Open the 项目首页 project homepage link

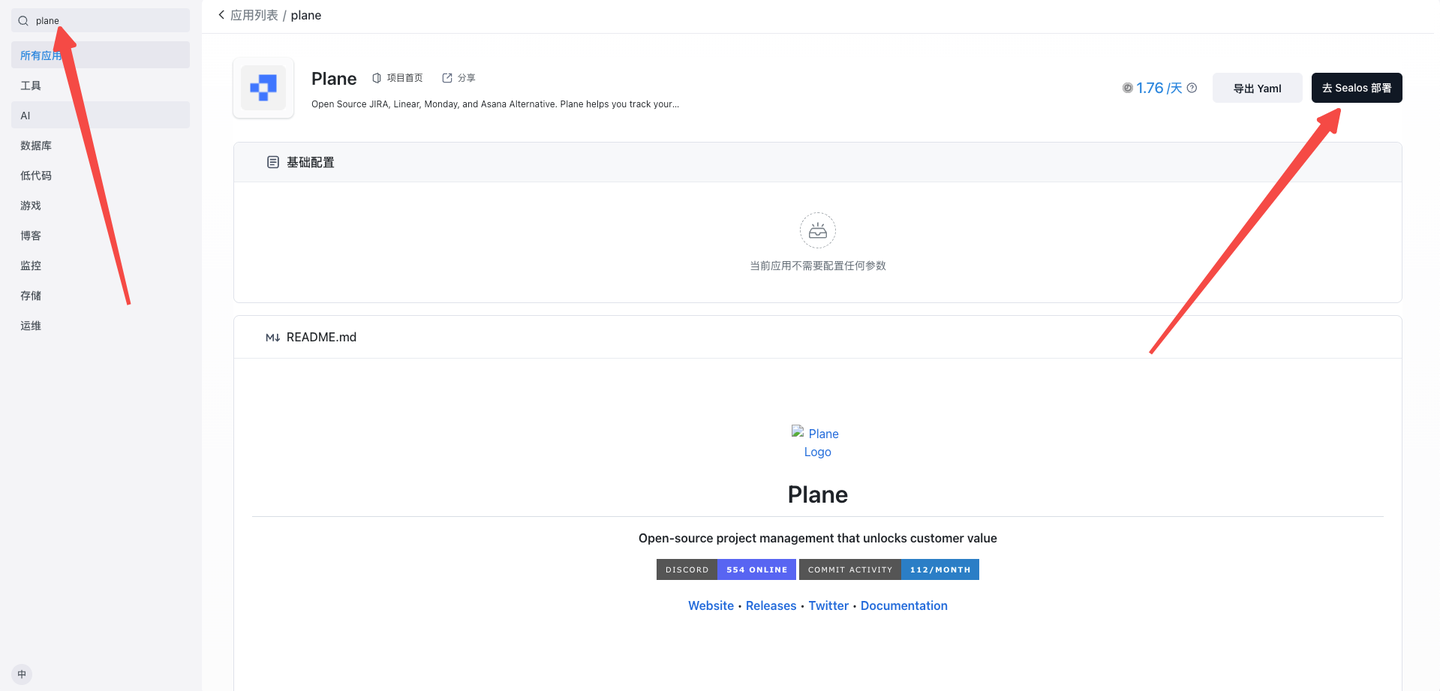(397, 78)
